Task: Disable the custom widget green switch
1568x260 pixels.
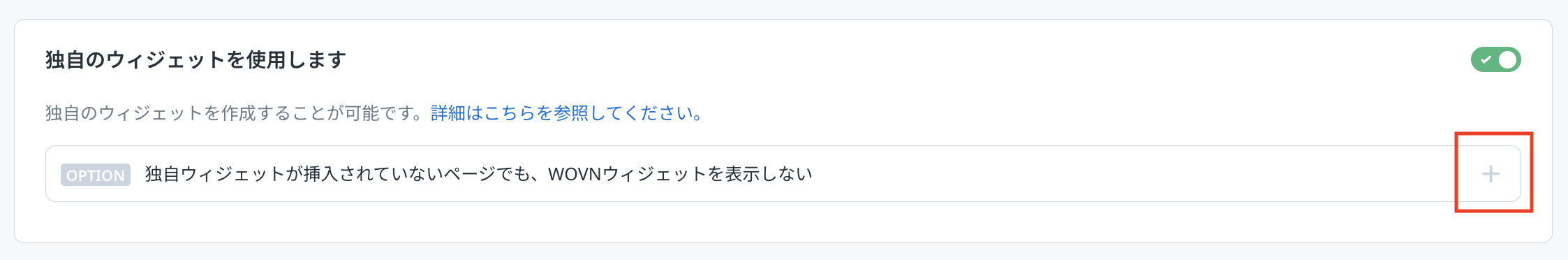Action: [x=1495, y=60]
